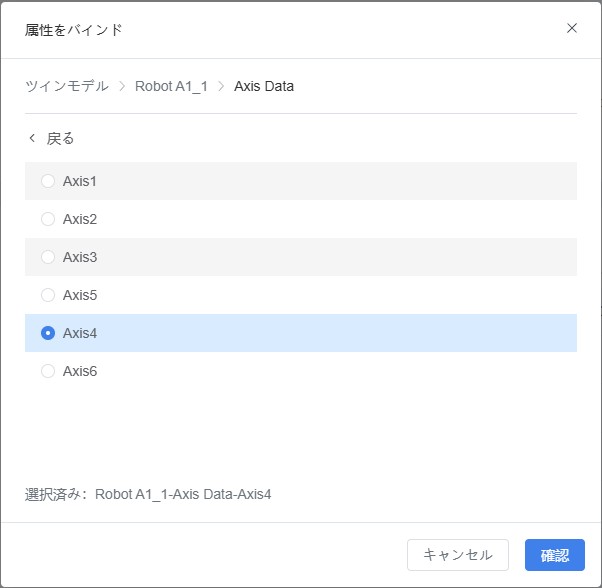Select the Axis Data breadcrumb item
This screenshot has height=588, width=602.
coord(264,86)
